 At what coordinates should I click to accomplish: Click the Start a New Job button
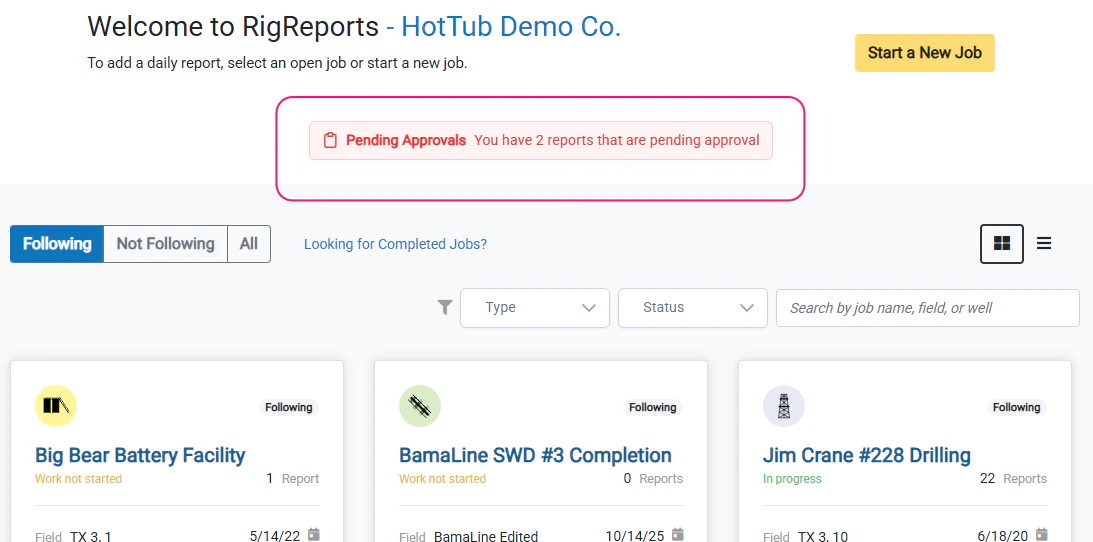click(924, 53)
